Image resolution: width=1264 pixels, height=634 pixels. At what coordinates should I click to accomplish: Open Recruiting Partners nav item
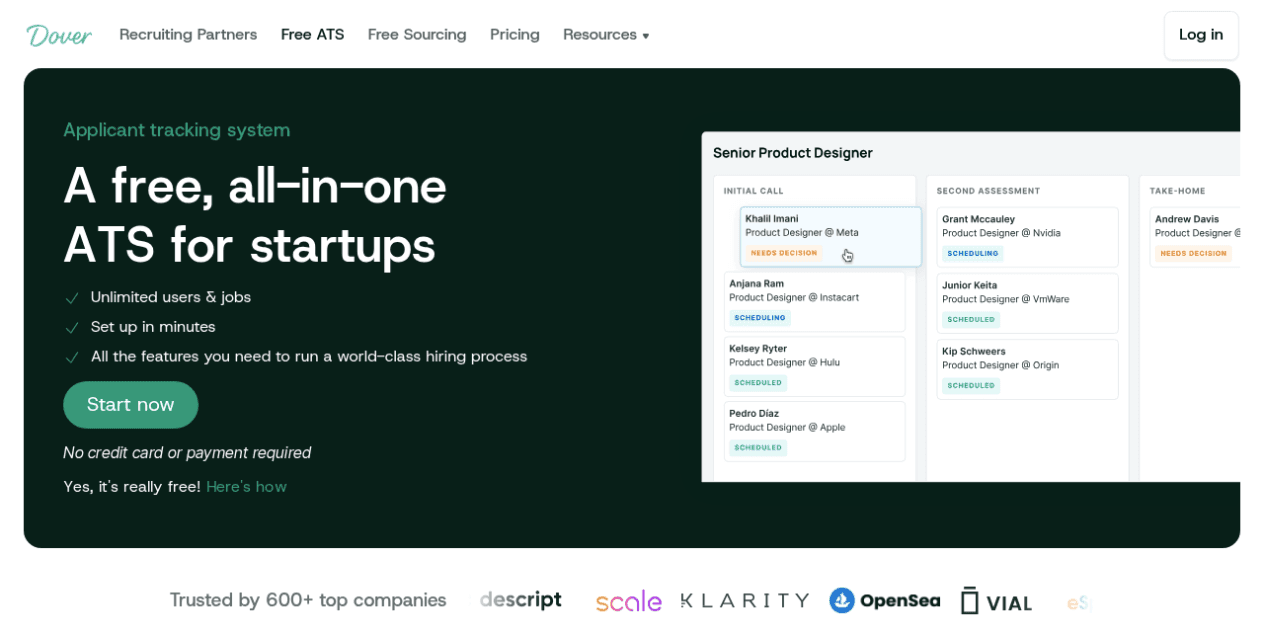coord(188,35)
